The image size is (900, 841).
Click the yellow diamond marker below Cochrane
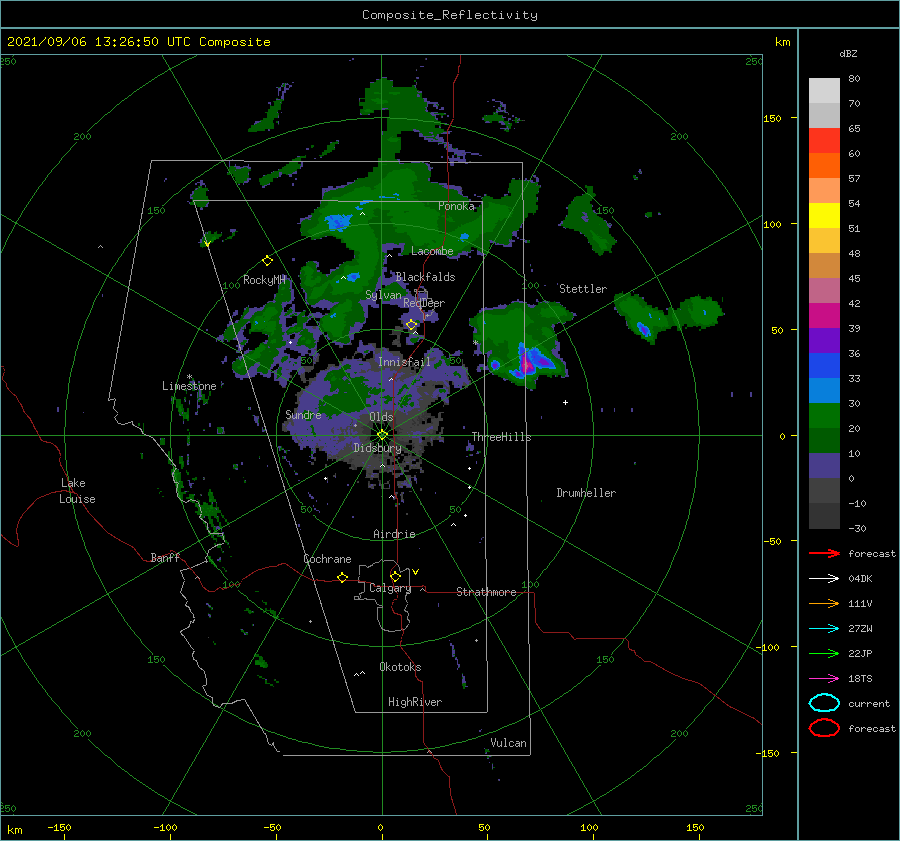click(343, 577)
